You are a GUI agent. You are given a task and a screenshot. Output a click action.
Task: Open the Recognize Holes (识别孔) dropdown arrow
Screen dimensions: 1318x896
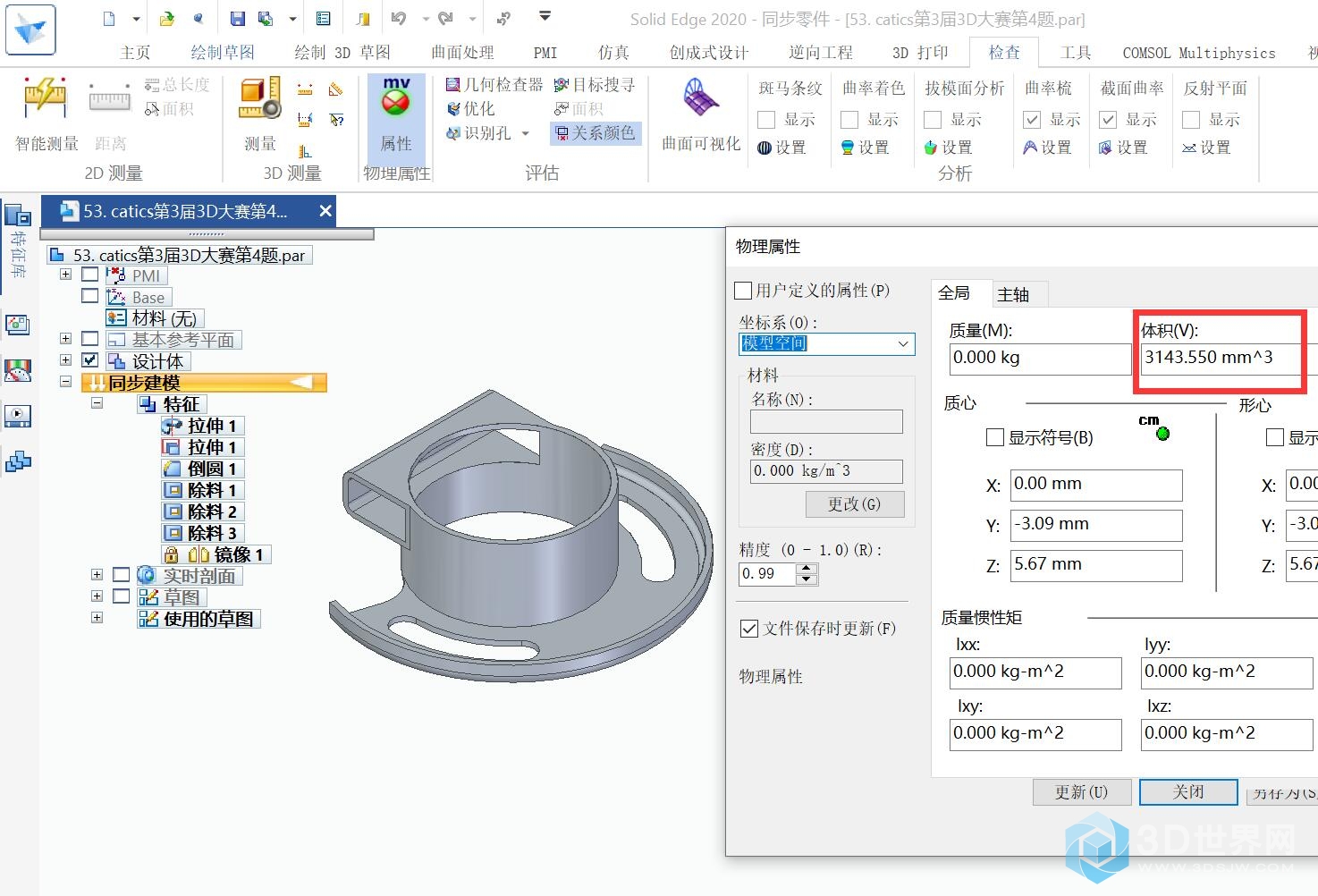click(x=525, y=133)
